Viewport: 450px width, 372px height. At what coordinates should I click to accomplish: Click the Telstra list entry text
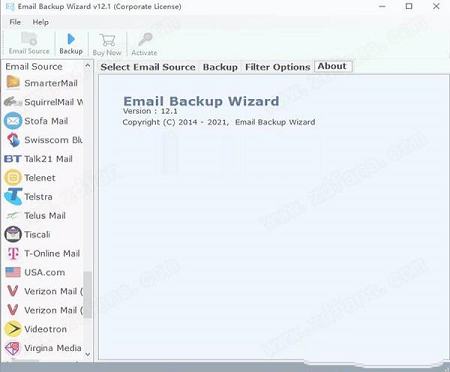pos(38,196)
